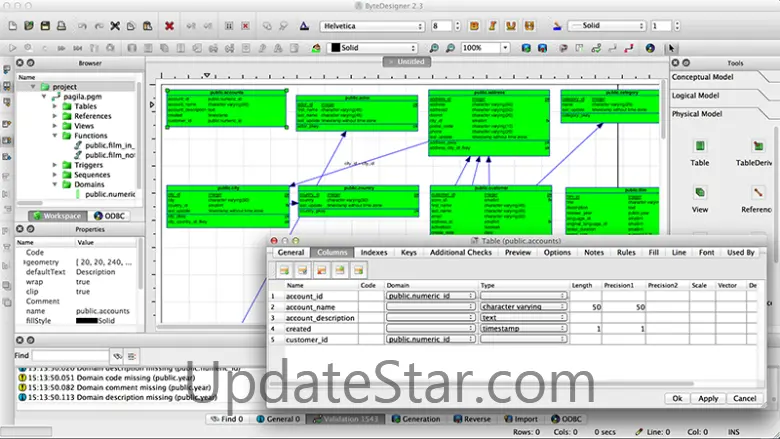This screenshot has height=439, width=780.
Task: Click the red delete column icon in the dialog
Action: [x=321, y=270]
